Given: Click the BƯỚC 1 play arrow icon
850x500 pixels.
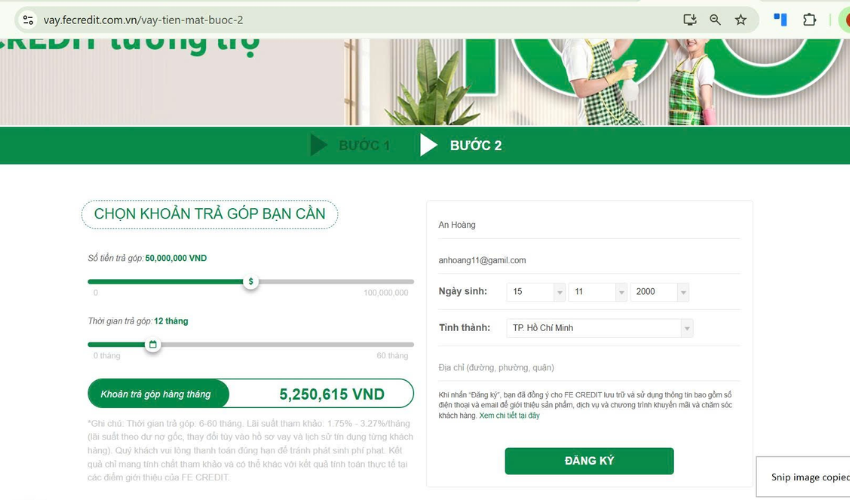Looking at the screenshot, I should [x=318, y=145].
